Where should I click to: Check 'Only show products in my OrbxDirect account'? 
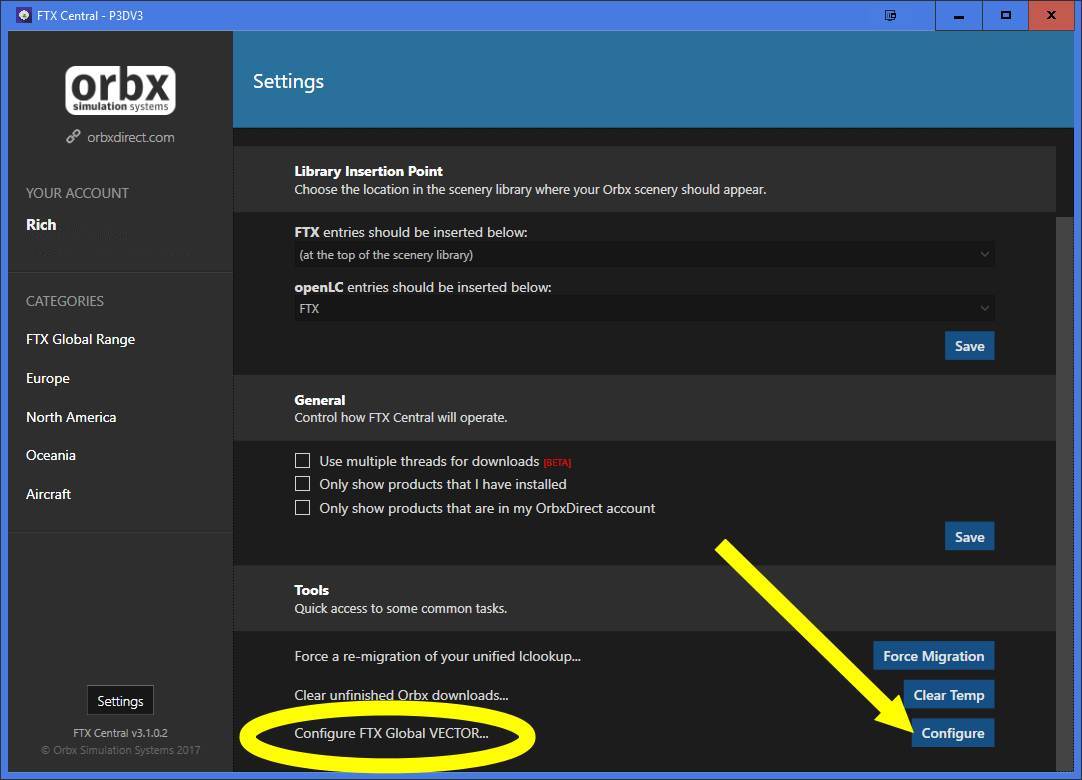[x=302, y=508]
